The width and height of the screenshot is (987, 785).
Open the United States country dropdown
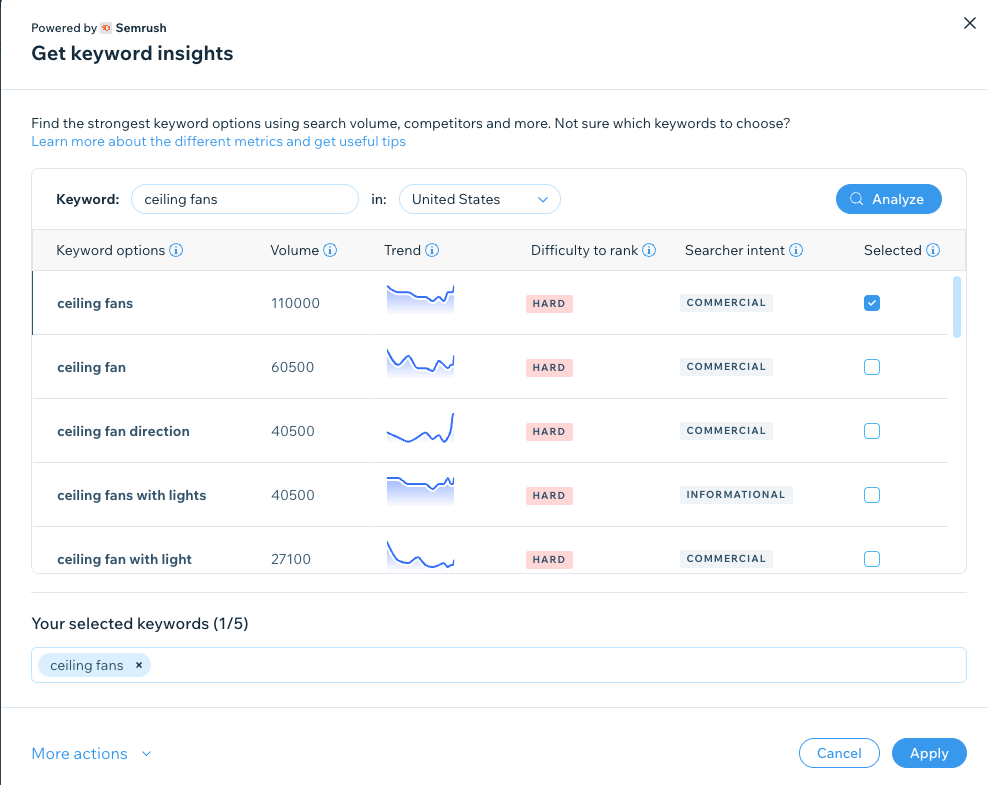480,199
